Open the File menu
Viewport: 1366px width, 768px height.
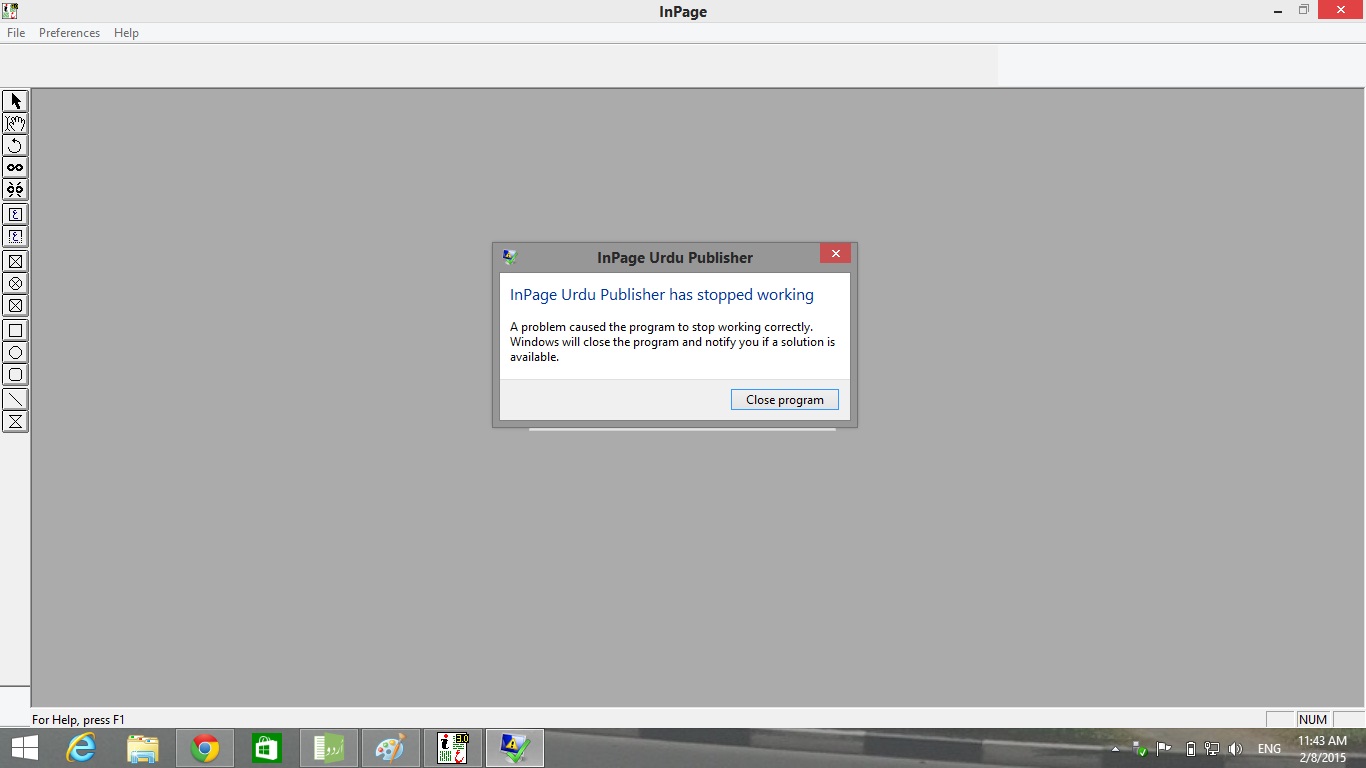tap(16, 33)
